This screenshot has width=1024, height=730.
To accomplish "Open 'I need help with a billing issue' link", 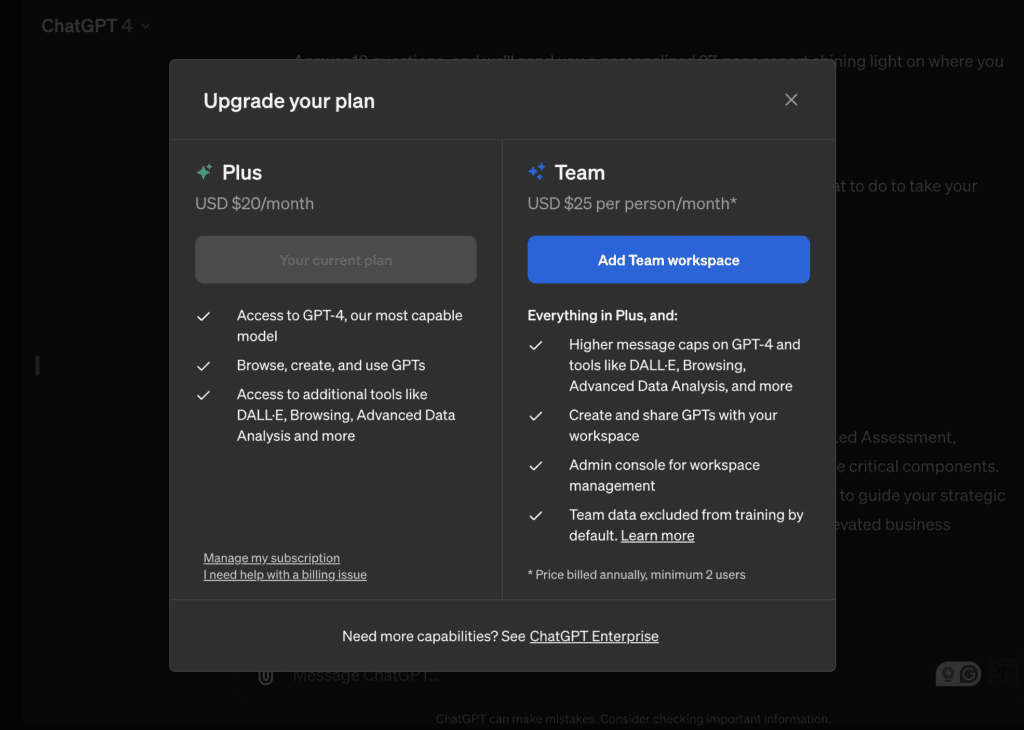I will [285, 574].
